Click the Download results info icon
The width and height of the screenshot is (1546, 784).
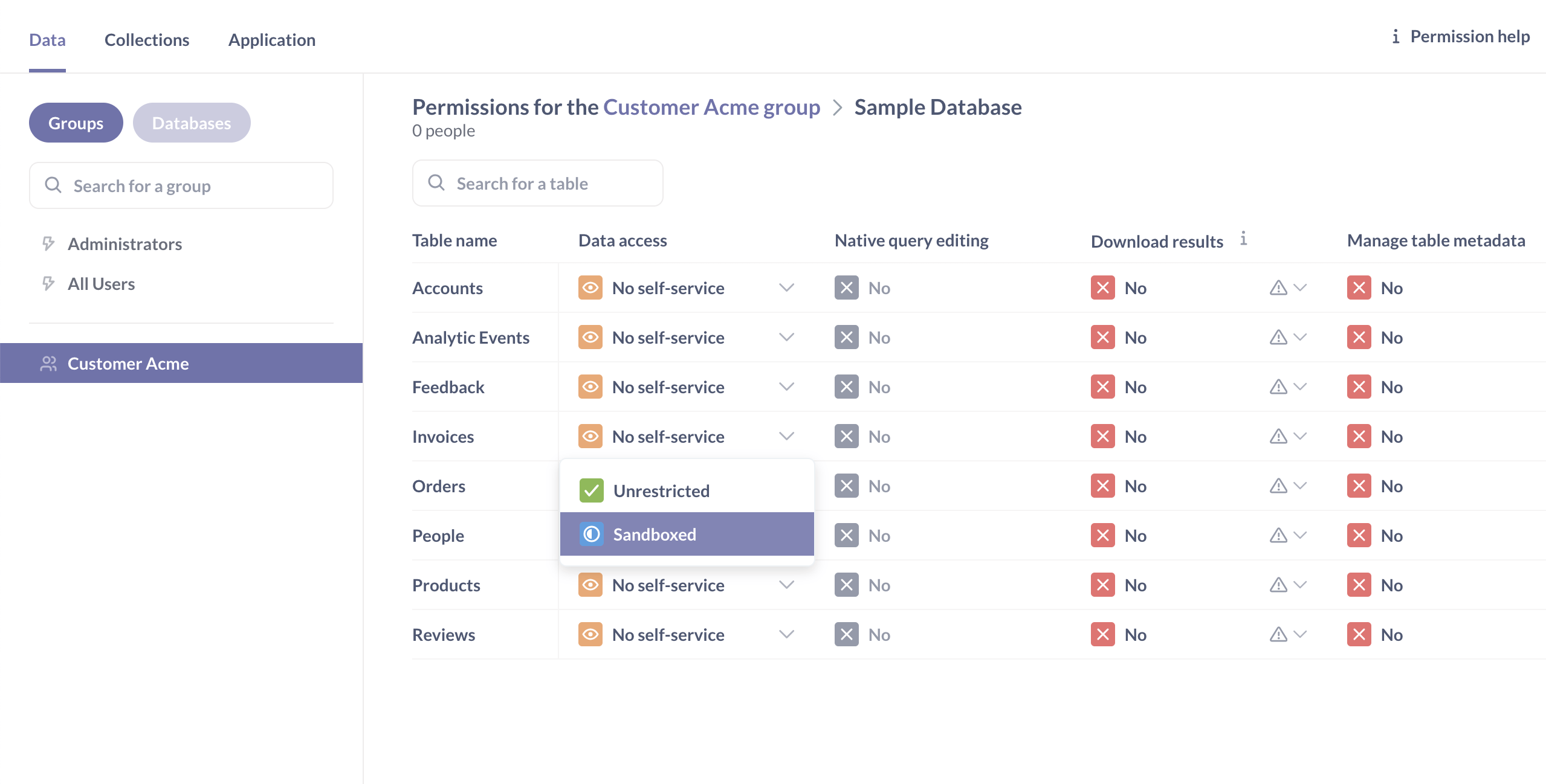pos(1243,239)
